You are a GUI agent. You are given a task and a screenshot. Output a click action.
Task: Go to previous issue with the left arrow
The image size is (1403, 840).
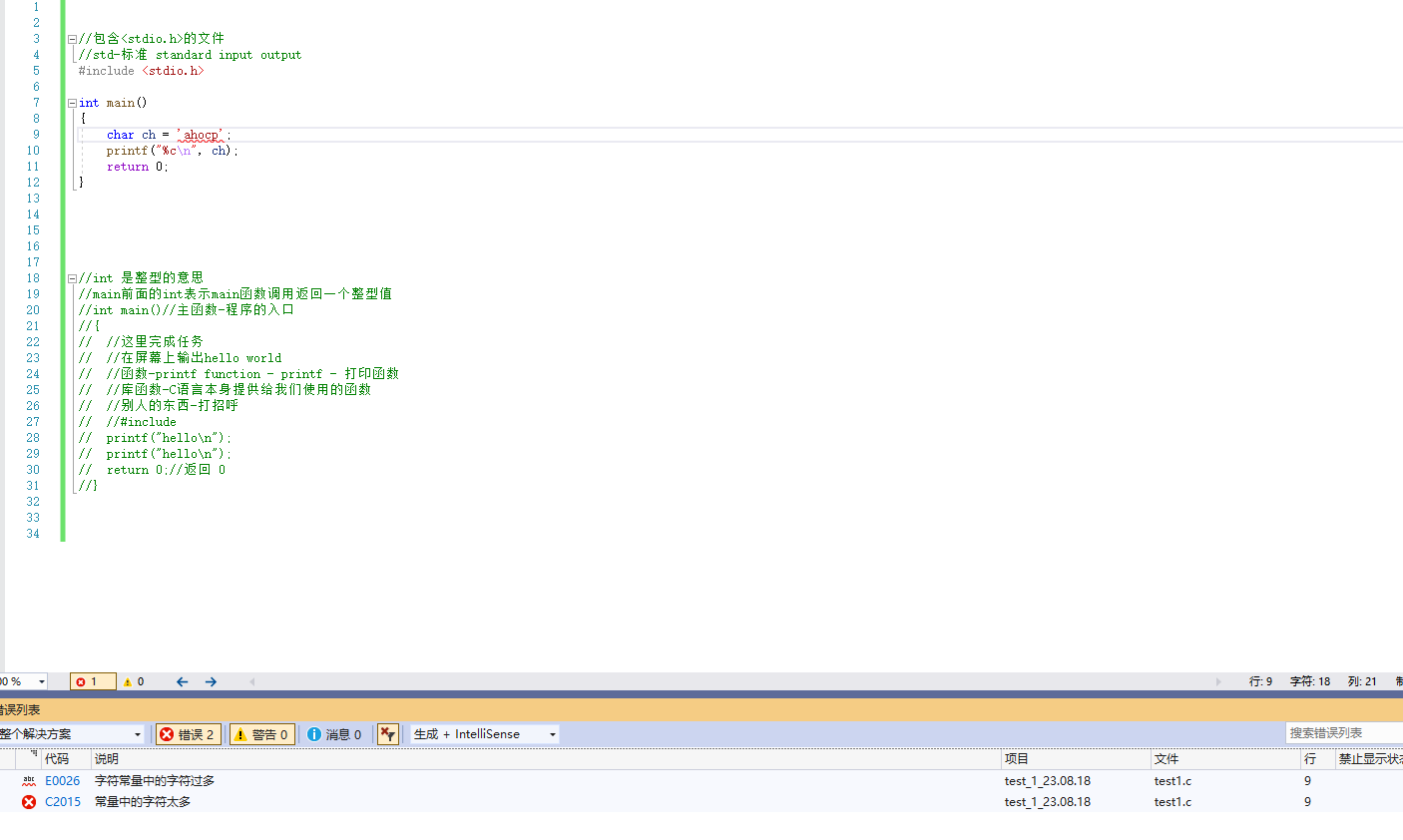click(182, 681)
